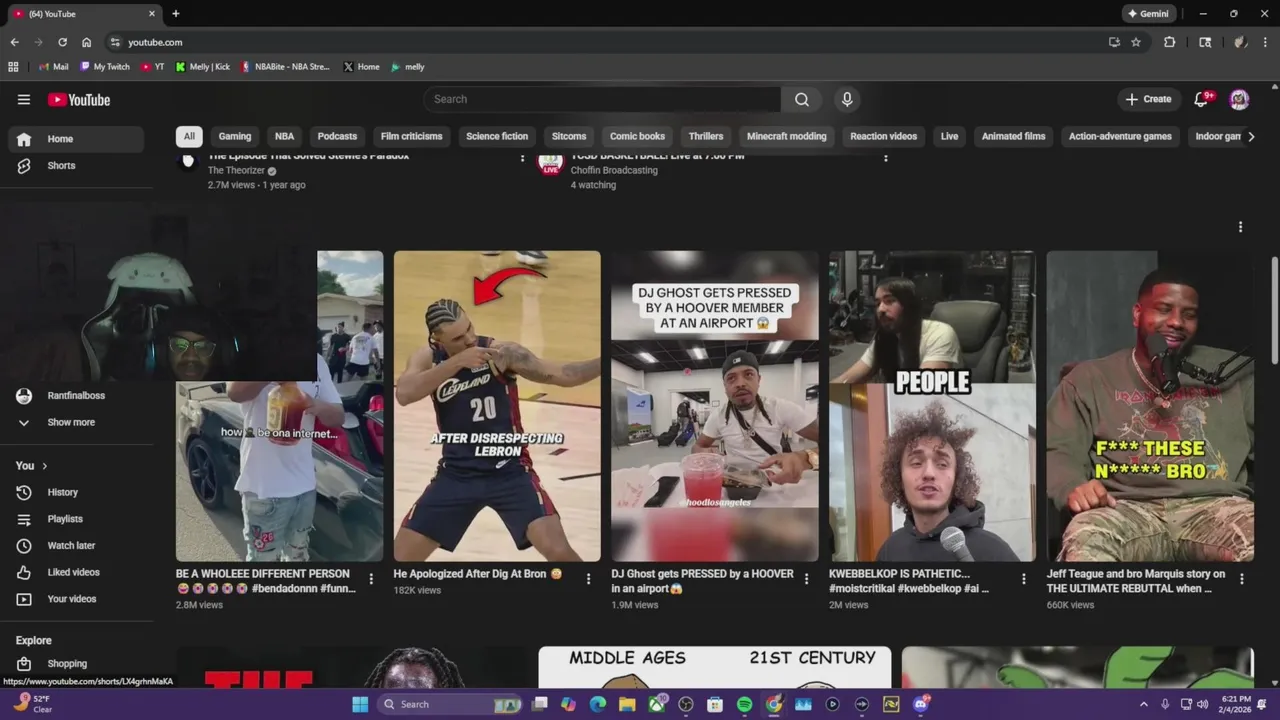Open options for KWEBBELKOP IS PATHETIC short

point(1023,579)
